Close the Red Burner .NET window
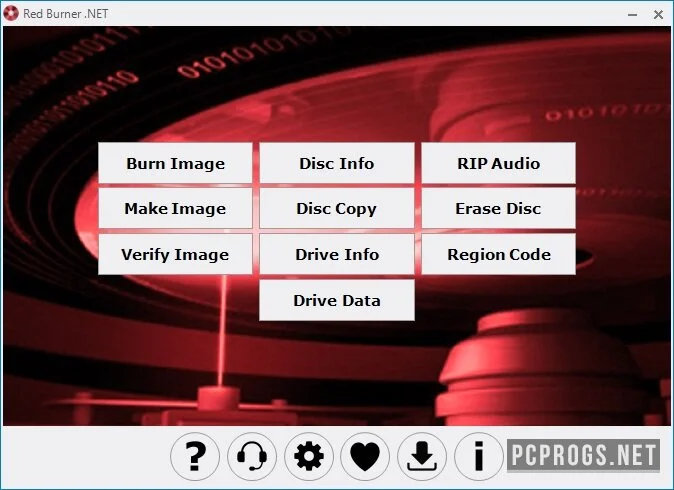This screenshot has height=490, width=674. tap(658, 15)
